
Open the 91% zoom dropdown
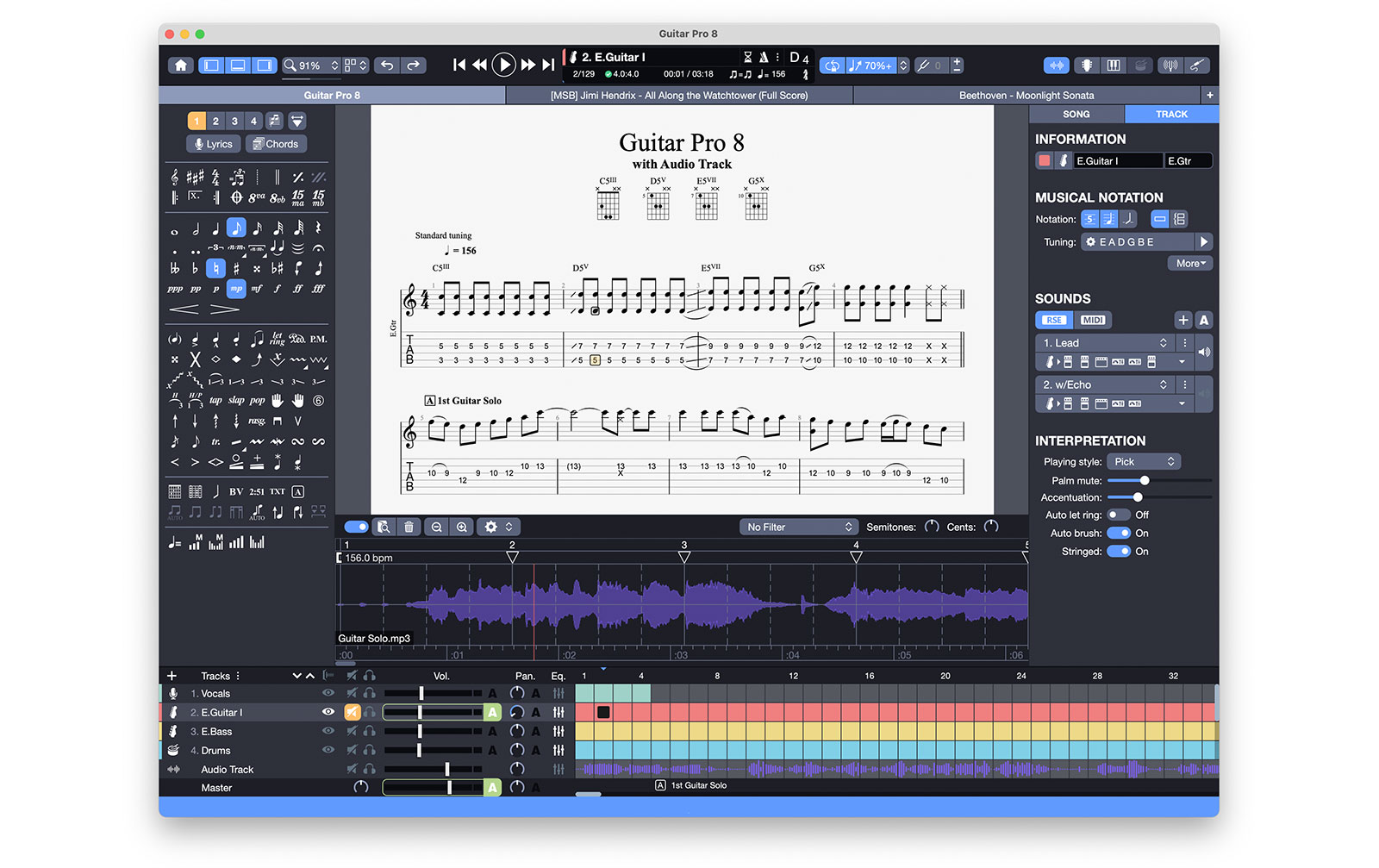311,66
